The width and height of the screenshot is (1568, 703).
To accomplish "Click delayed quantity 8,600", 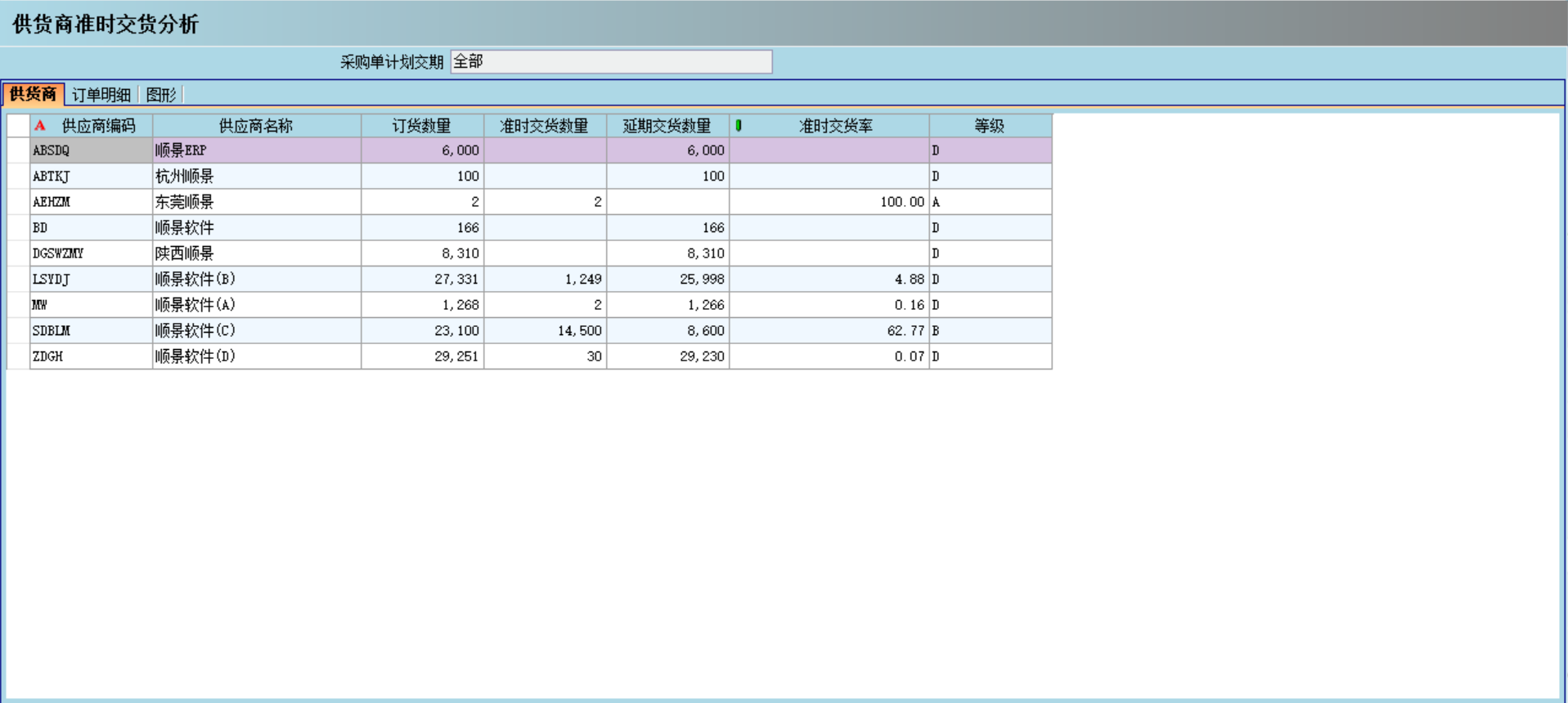I will [667, 331].
